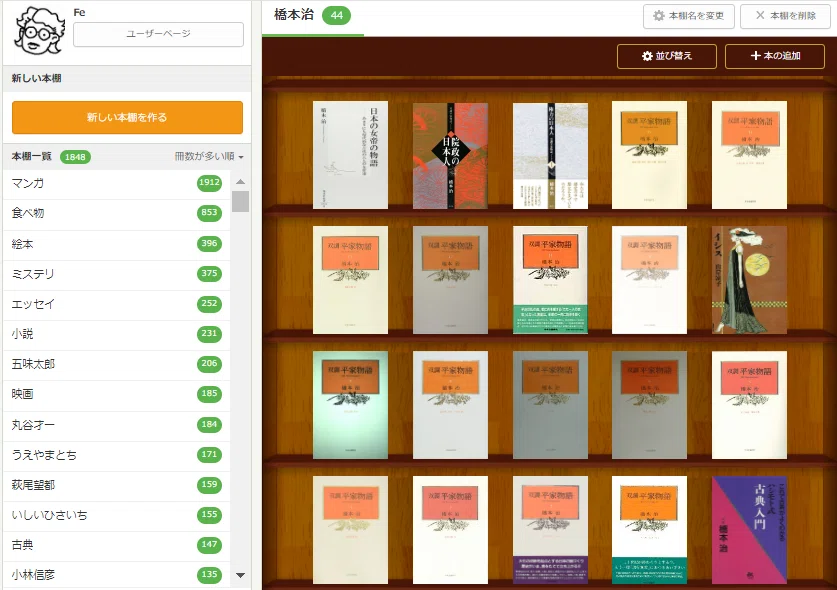
Task: Click the shelf list scroll down arrow
Action: click(x=241, y=575)
